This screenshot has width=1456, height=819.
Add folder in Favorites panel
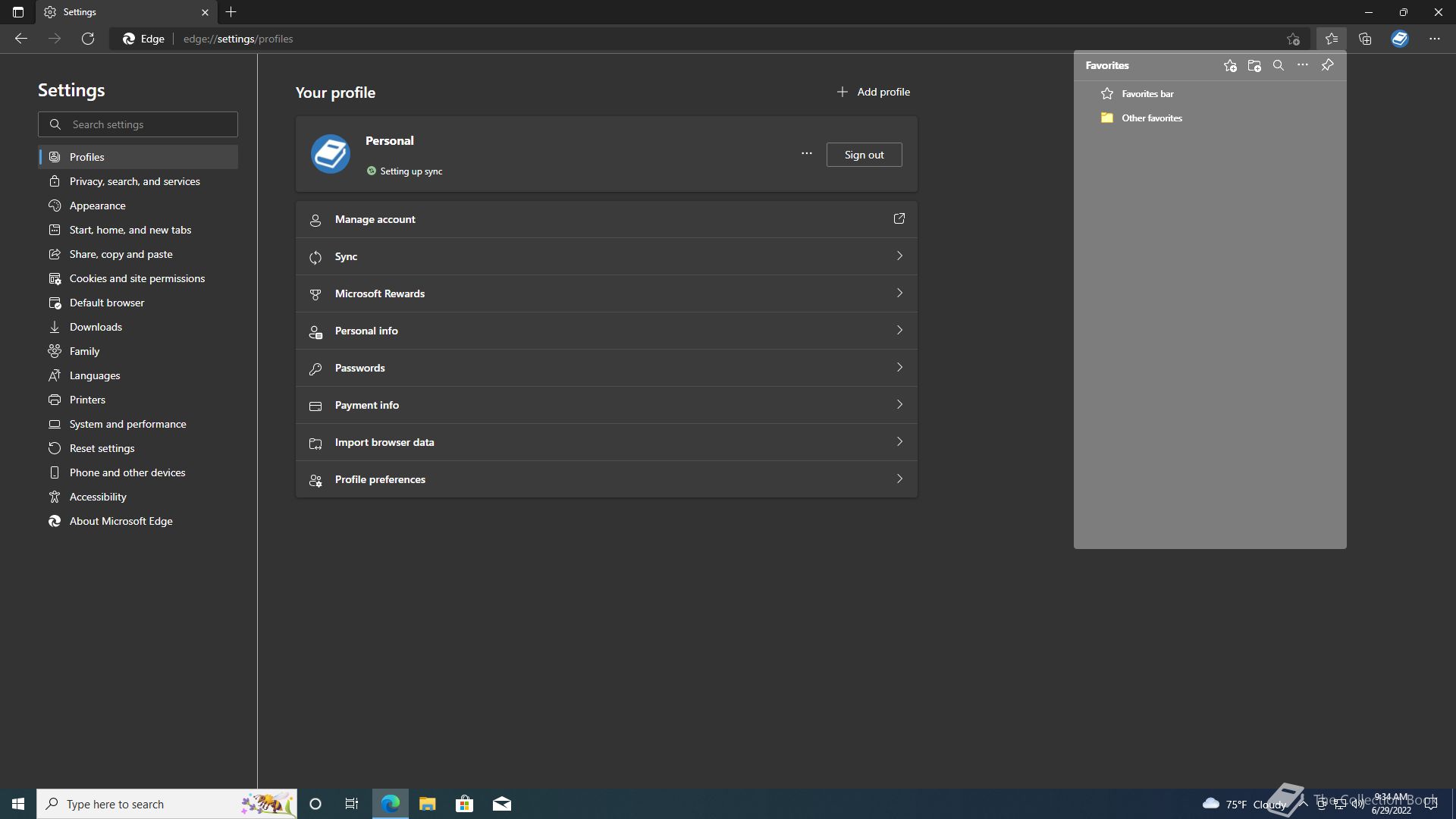point(1254,66)
